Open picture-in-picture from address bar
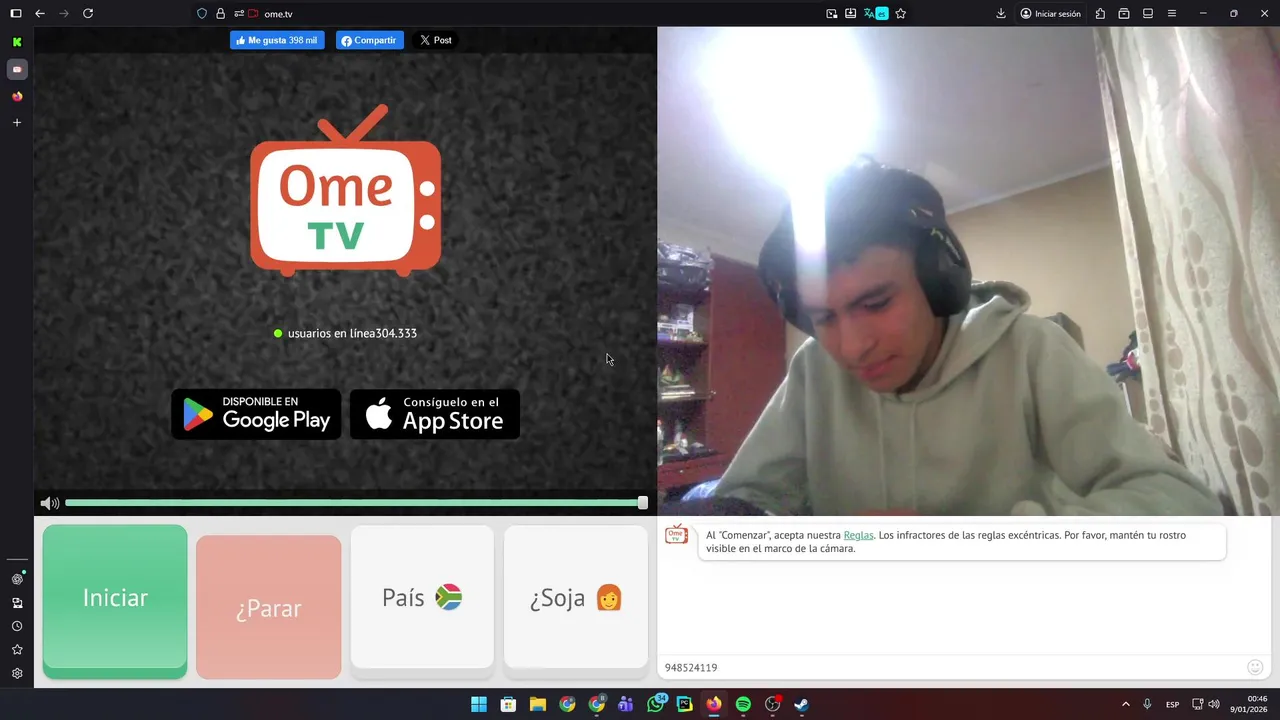The image size is (1280, 720). pos(832,14)
